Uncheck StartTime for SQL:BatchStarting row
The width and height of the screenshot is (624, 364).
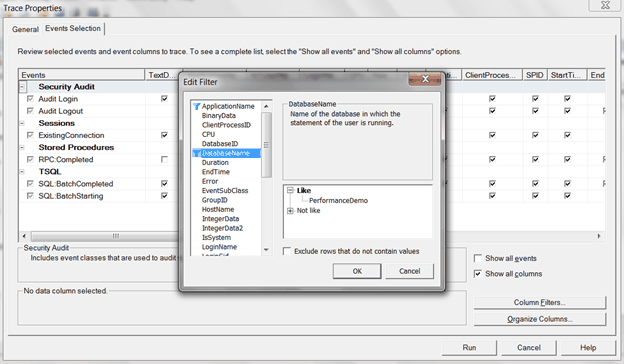point(567,196)
